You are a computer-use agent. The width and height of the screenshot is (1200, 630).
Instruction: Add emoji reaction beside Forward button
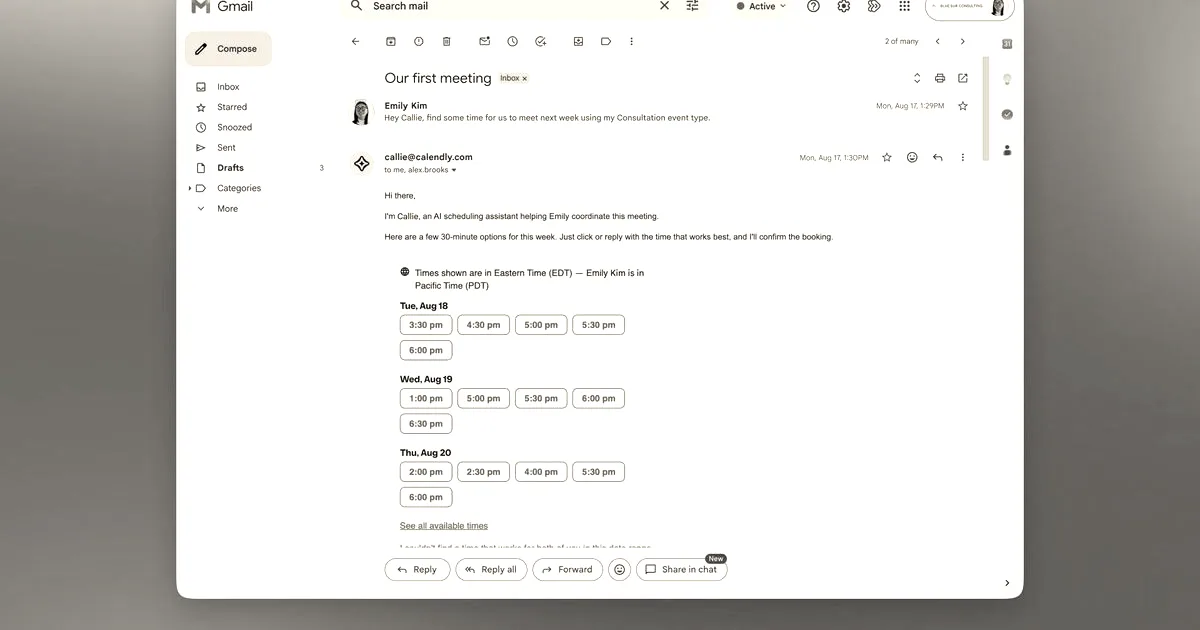(x=620, y=569)
